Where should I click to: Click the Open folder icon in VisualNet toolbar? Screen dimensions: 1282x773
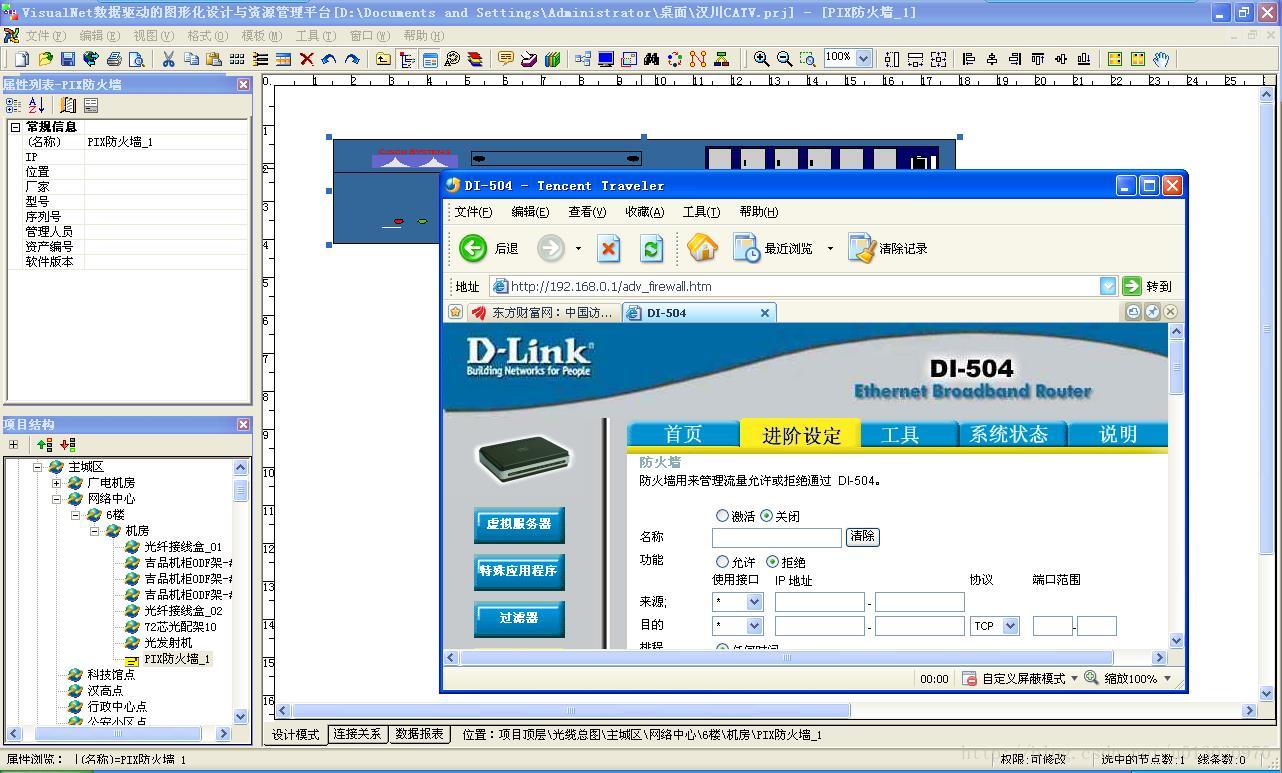[45, 59]
